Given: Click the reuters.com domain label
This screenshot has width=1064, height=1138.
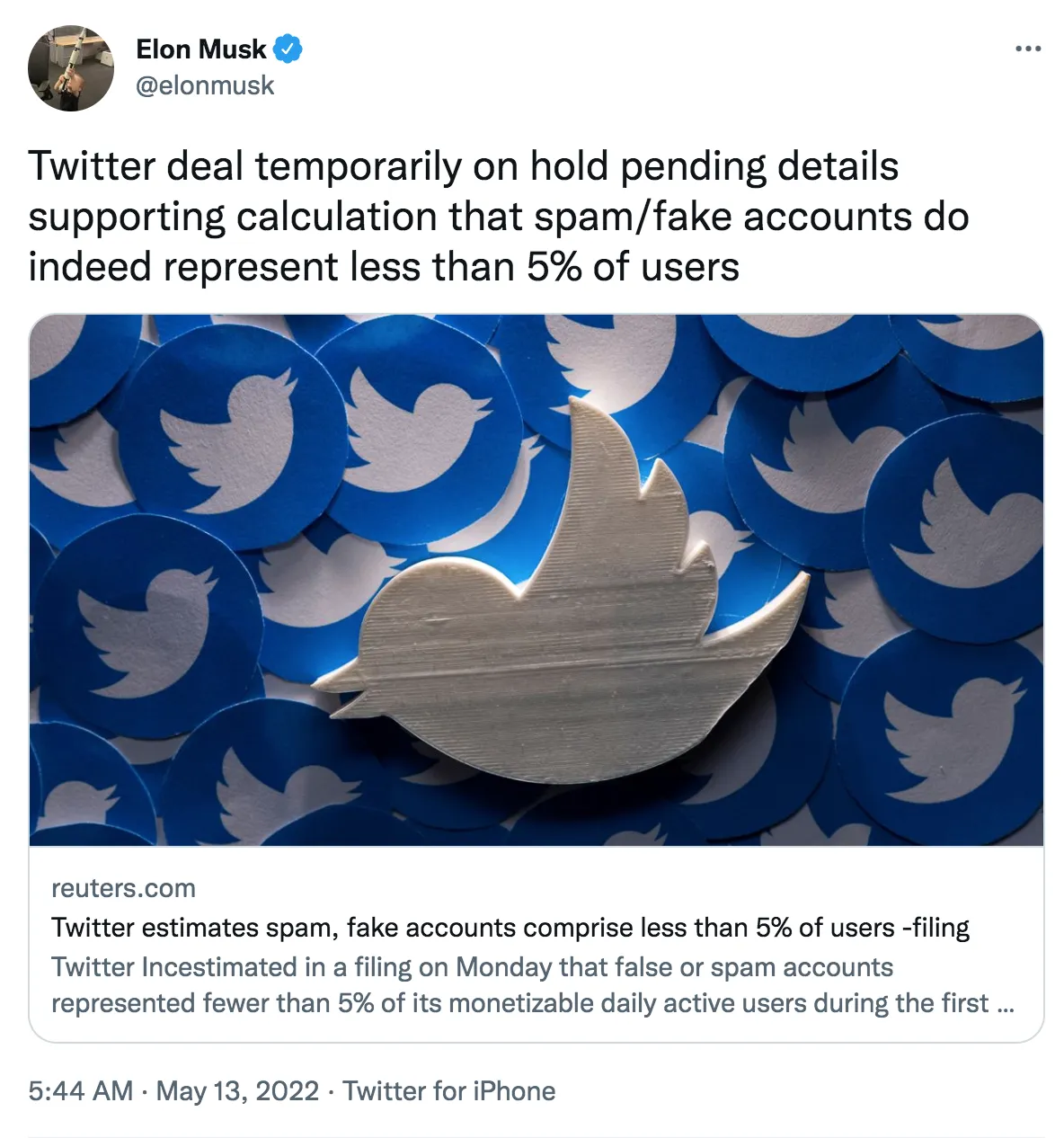Looking at the screenshot, I should tap(122, 888).
